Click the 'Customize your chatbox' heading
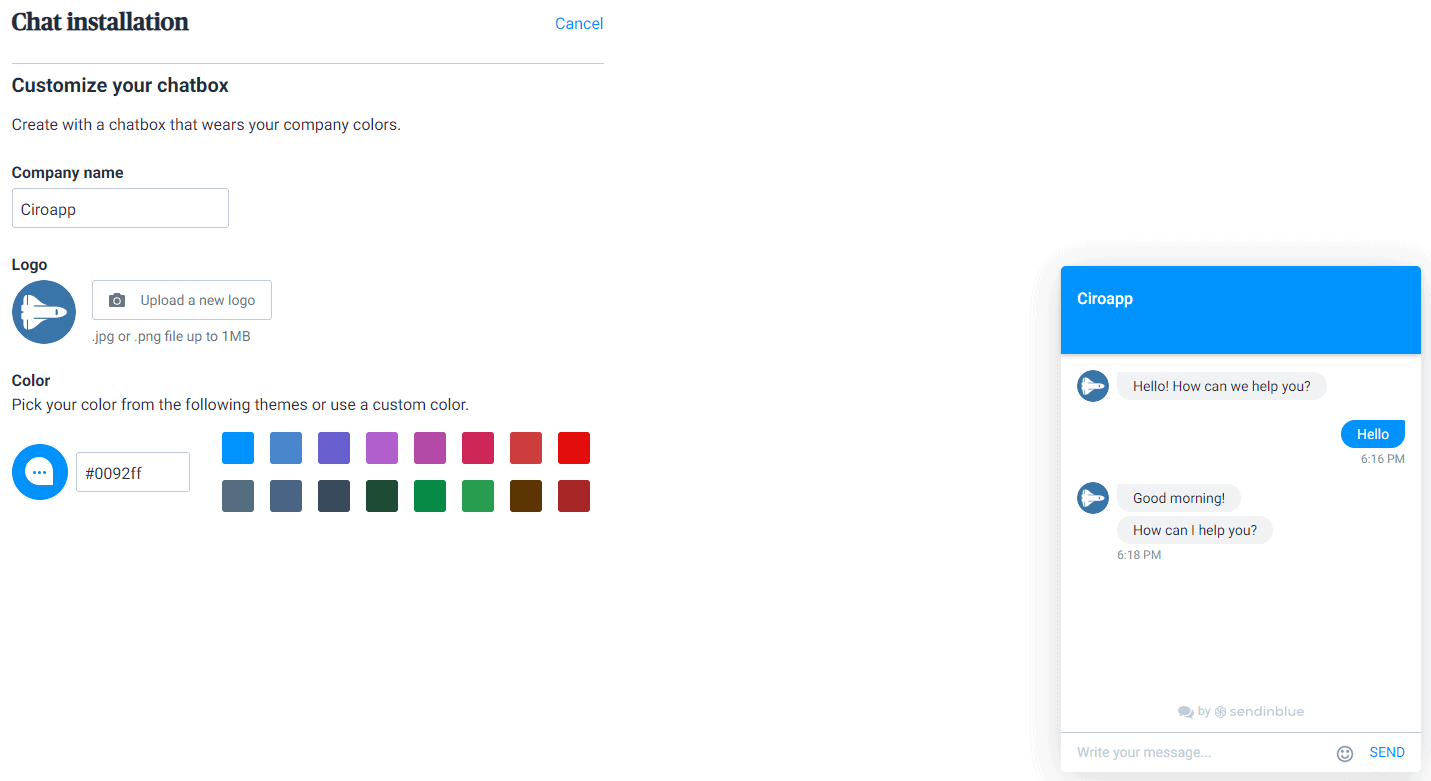Image resolution: width=1431 pixels, height=781 pixels. click(120, 86)
